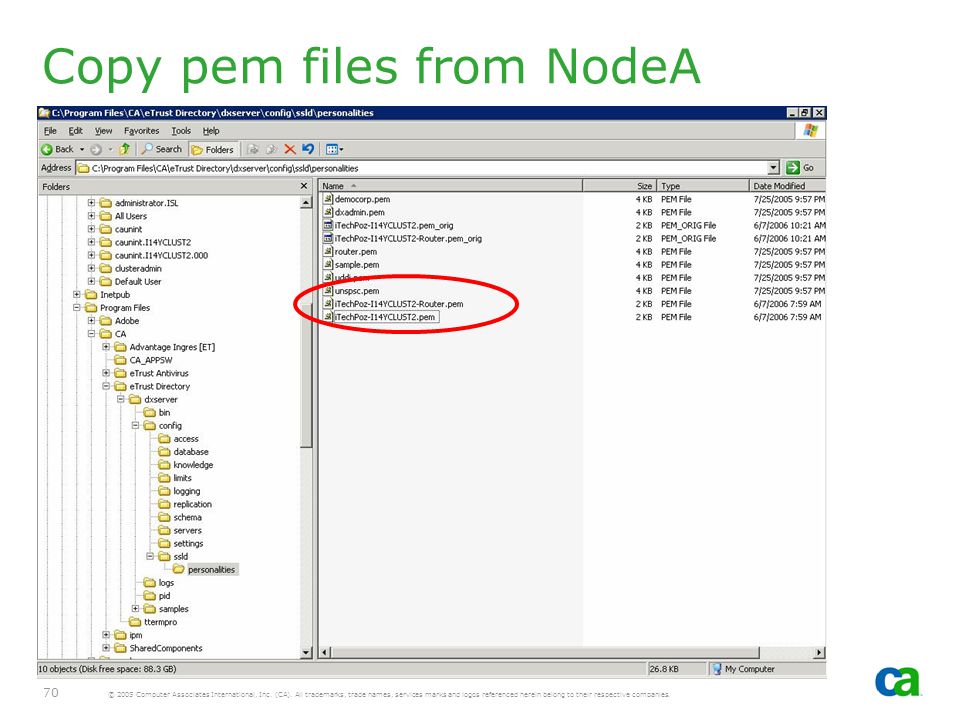The height and width of the screenshot is (720, 960).
Task: Expand the Advantage Ingres [ET] node
Action: point(106,347)
